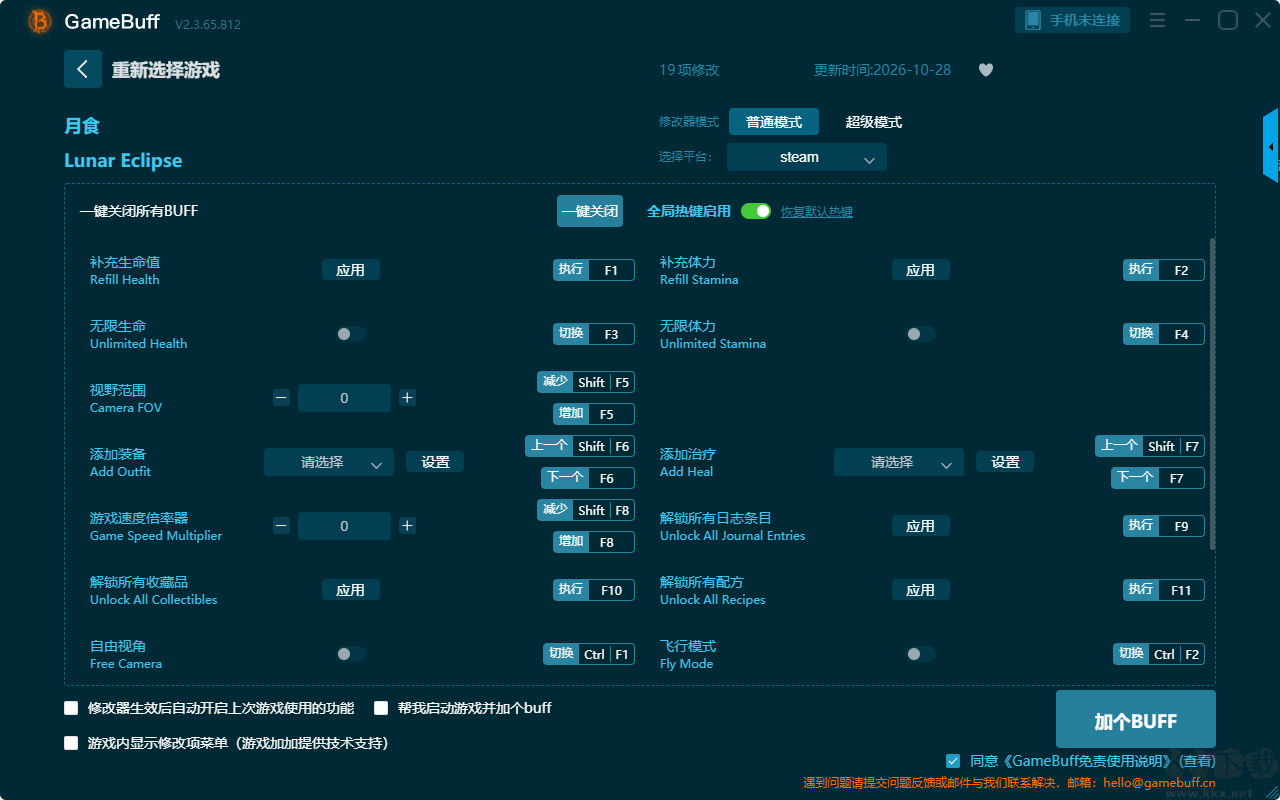Click the GameBuff logo icon

click(x=40, y=21)
